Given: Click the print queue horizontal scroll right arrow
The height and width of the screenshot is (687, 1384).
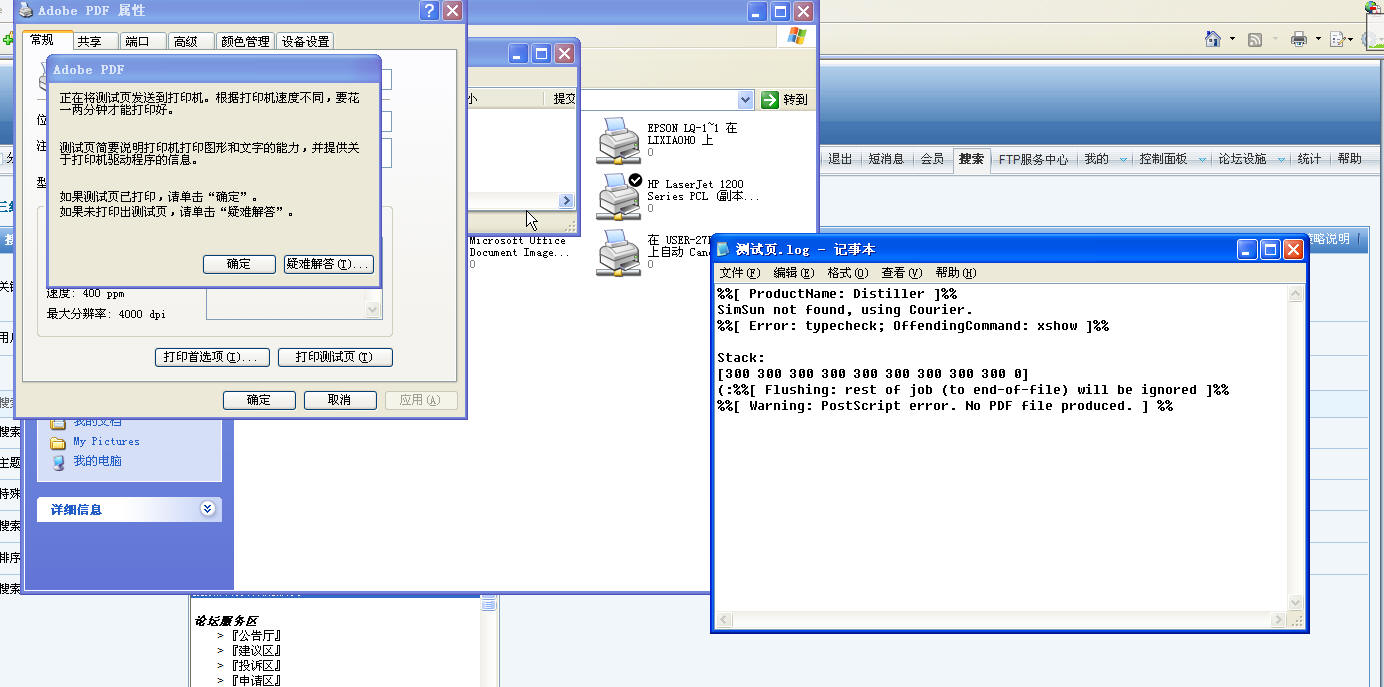Looking at the screenshot, I should coord(566,200).
